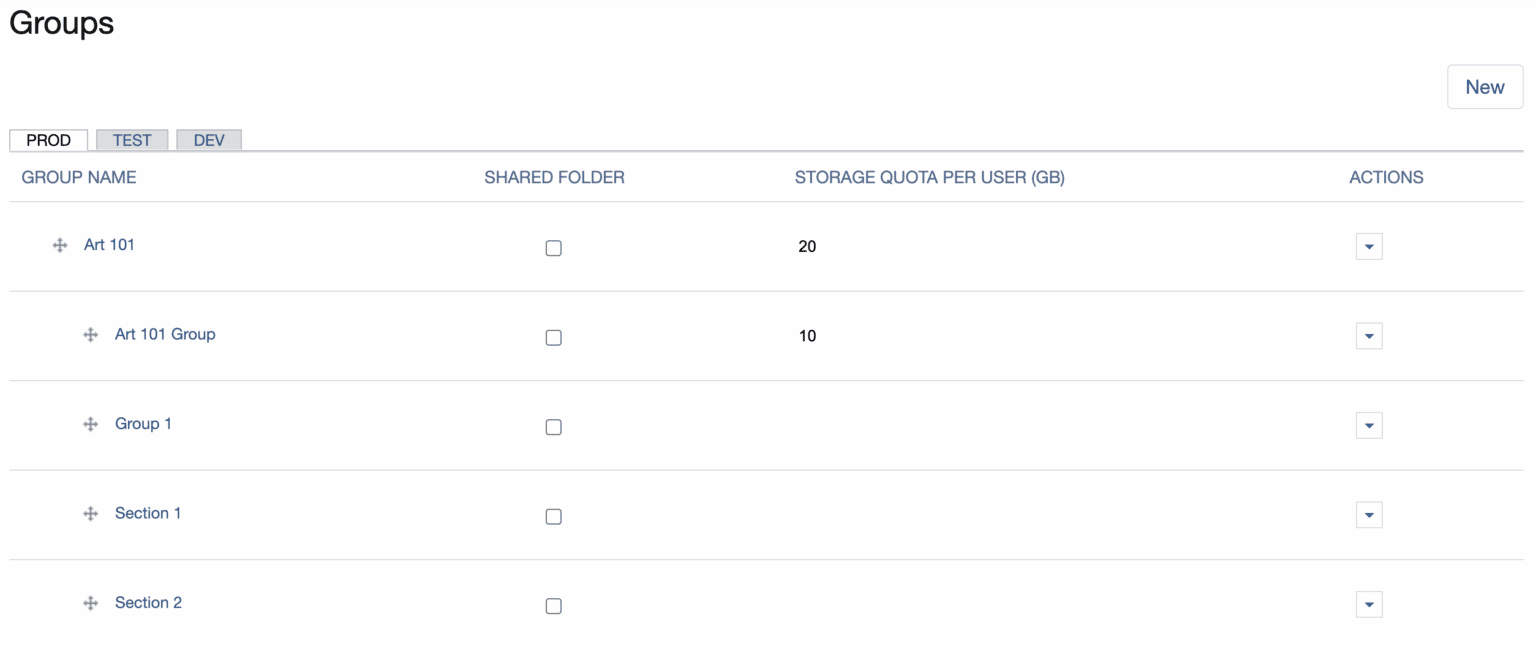Open the actions dropdown for Art 101
Screen dimensions: 1536x646
point(1369,246)
